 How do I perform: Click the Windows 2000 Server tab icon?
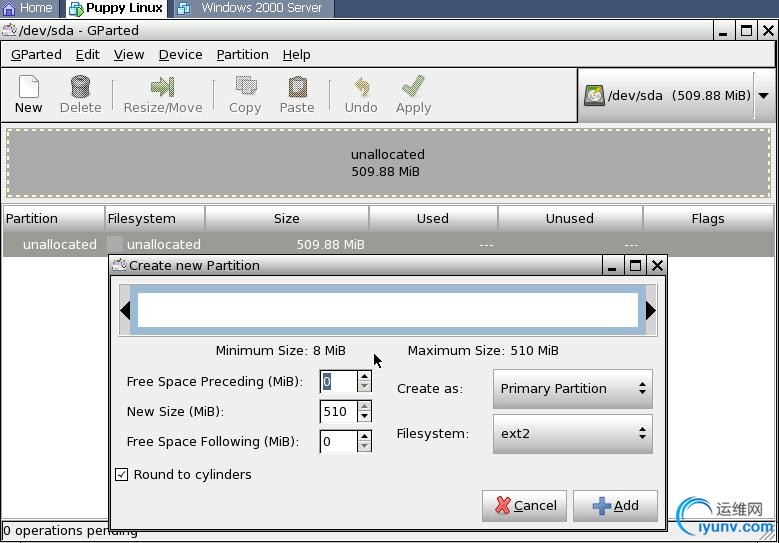(x=184, y=8)
